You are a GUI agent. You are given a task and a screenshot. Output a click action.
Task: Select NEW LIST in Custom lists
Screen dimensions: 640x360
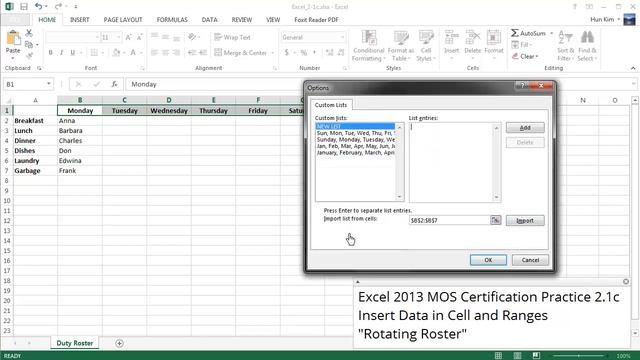click(x=355, y=127)
